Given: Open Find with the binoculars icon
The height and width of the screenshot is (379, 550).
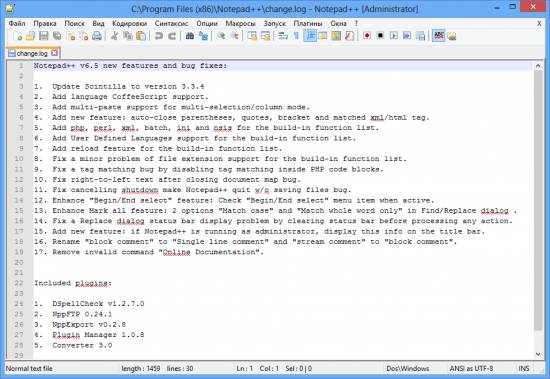Looking at the screenshot, I should [x=190, y=36].
